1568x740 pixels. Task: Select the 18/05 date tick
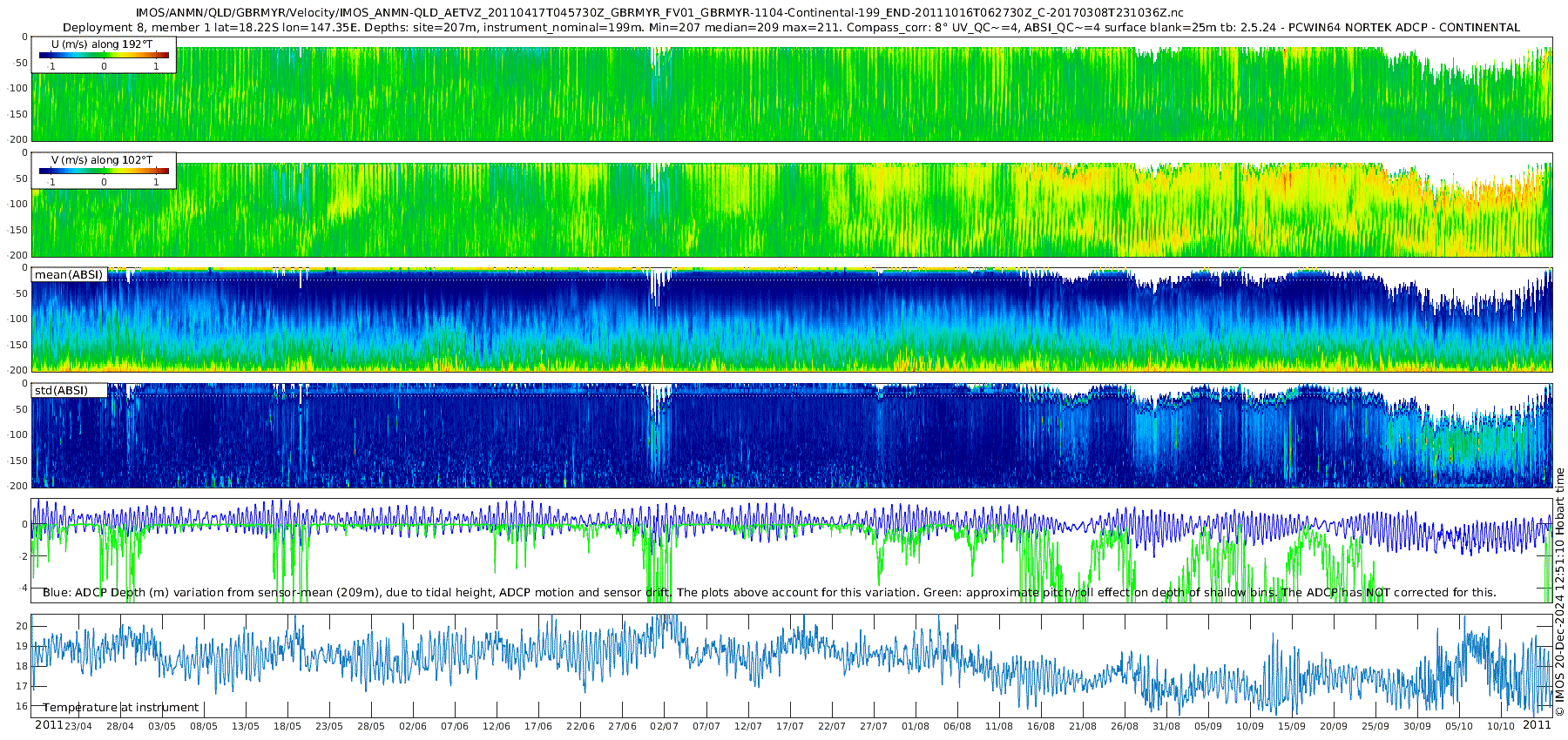(x=287, y=726)
